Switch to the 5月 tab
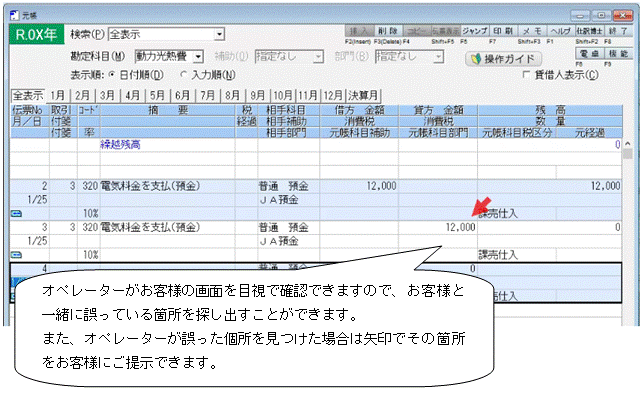 [157, 95]
